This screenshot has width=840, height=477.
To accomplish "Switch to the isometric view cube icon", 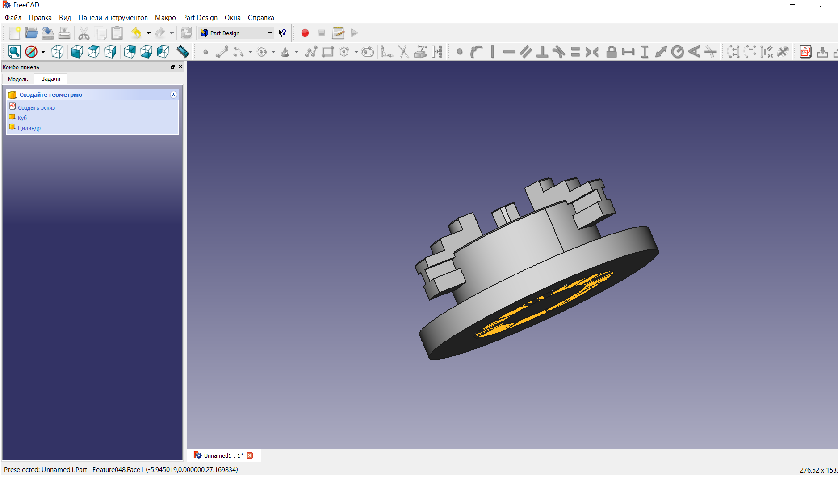I will 58,51.
